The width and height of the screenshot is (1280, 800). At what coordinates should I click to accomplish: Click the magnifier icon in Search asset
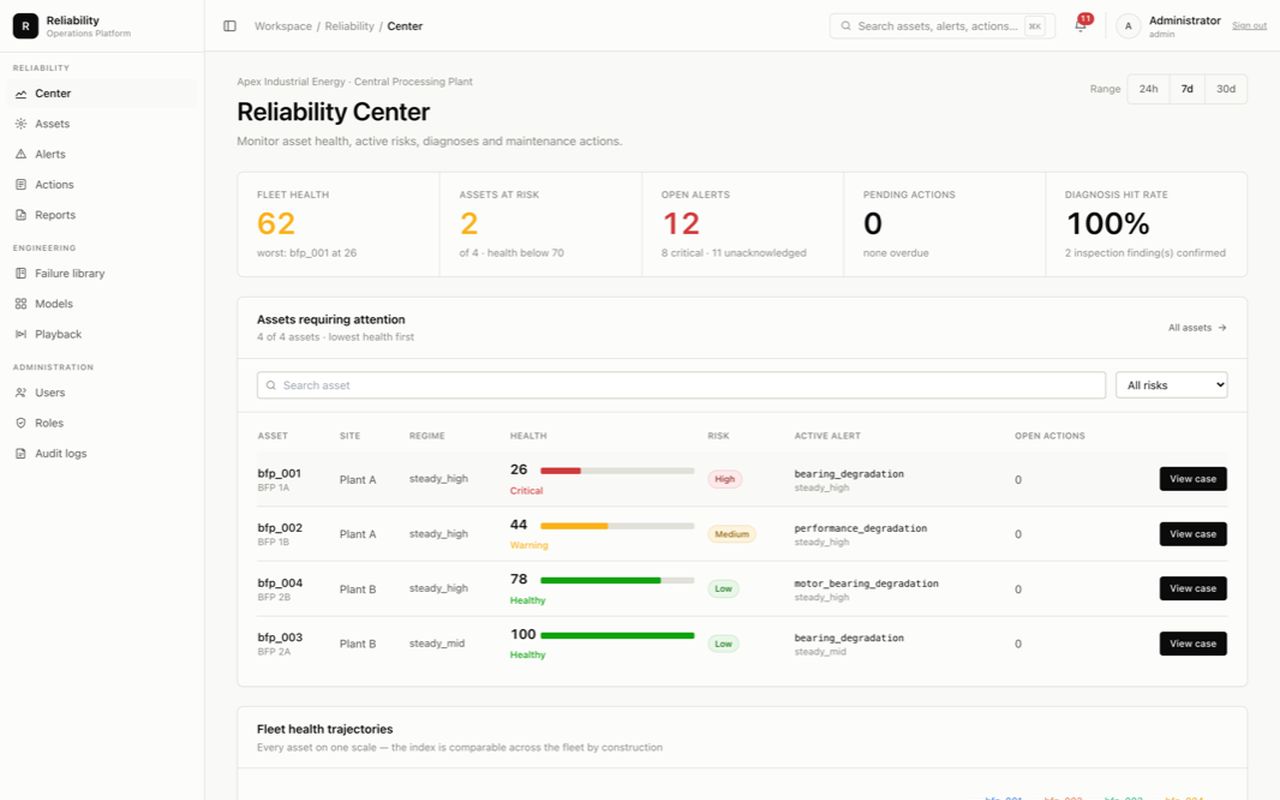point(271,385)
